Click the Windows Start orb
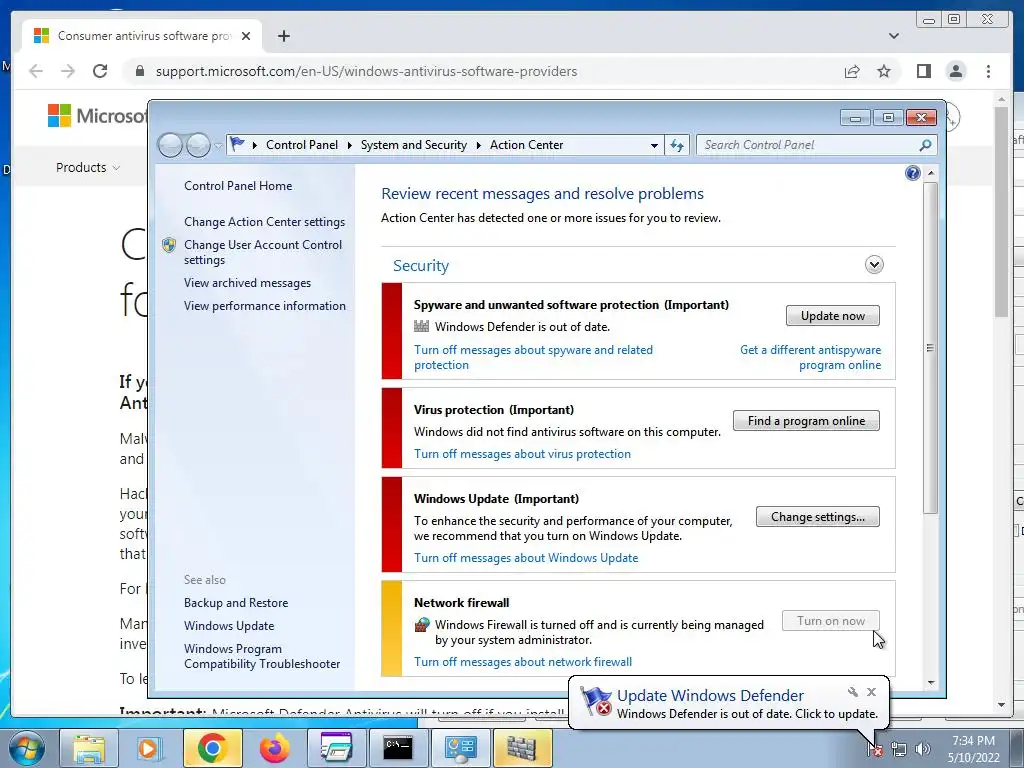The height and width of the screenshot is (768, 1024). click(27, 748)
